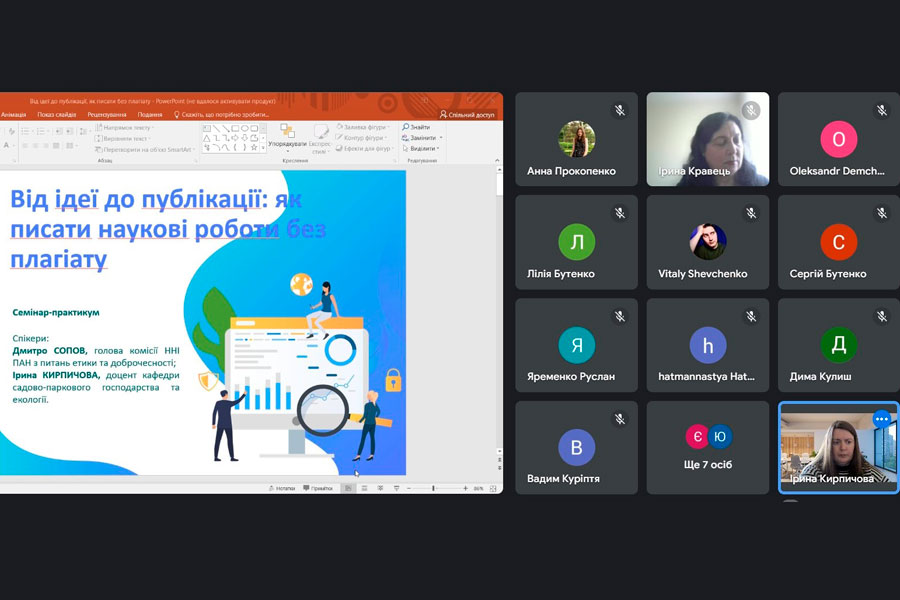Screen dimensions: 900x600
Task: Expand Shape fill dropdown arrow
Action: [389, 127]
